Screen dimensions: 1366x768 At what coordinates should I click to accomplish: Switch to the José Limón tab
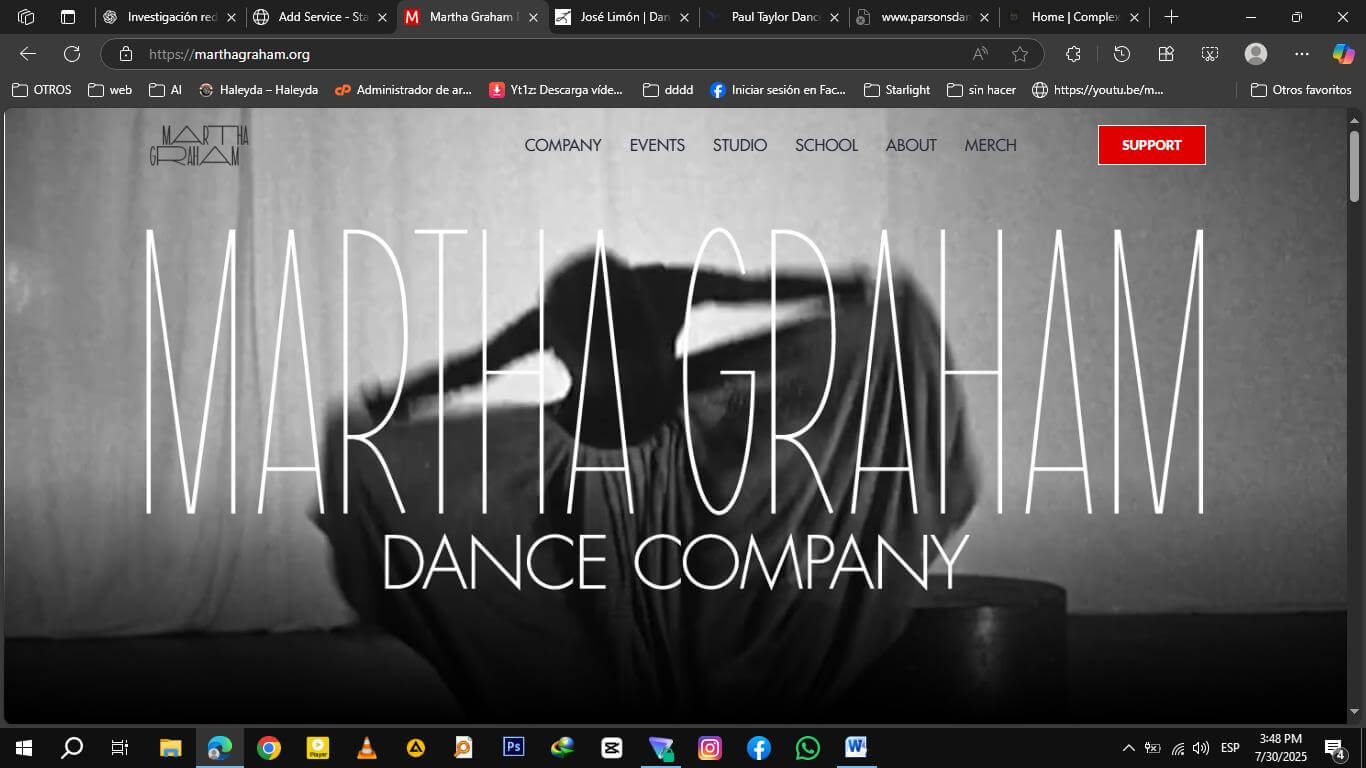pyautogui.click(x=623, y=17)
